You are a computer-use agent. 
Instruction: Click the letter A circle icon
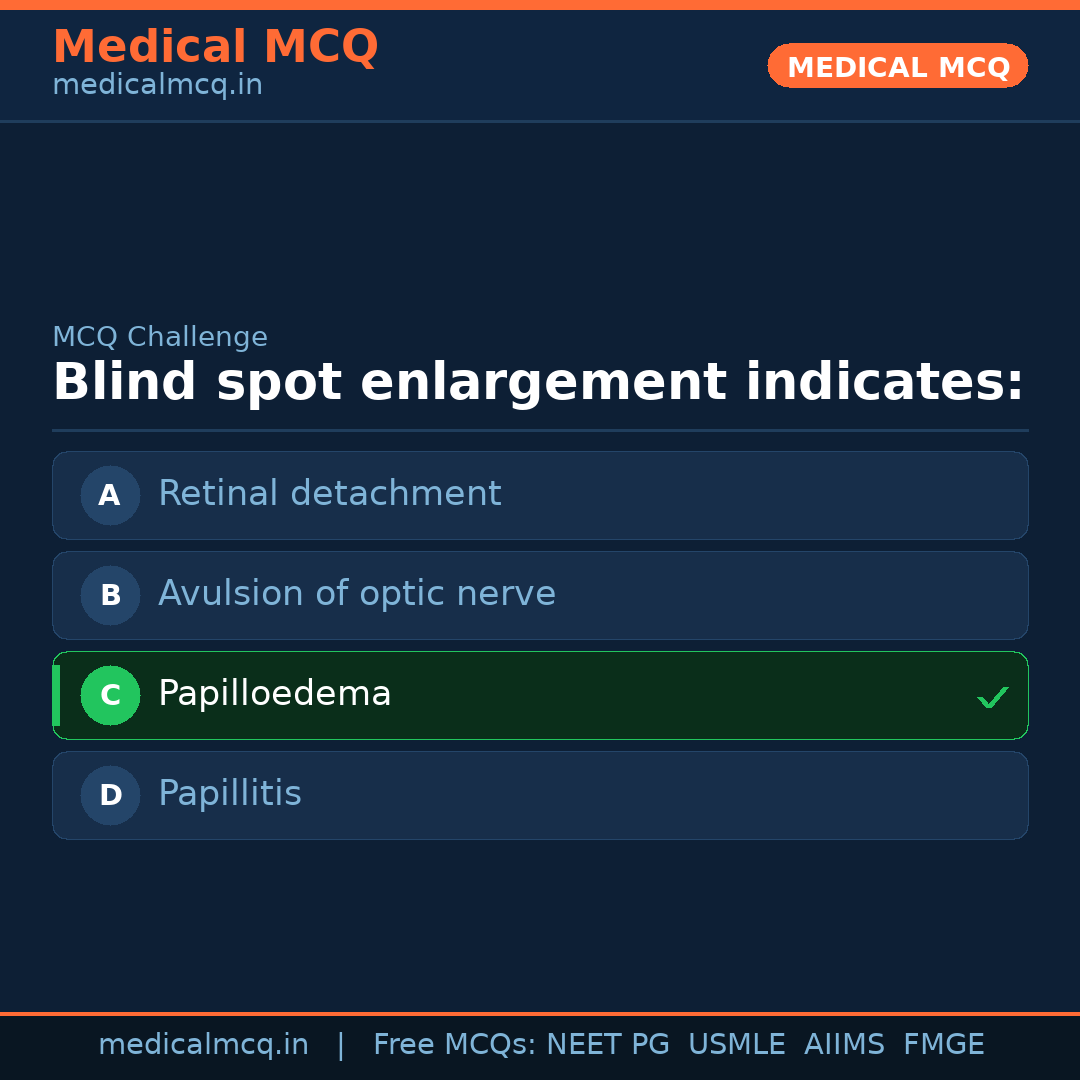pyautogui.click(x=110, y=495)
